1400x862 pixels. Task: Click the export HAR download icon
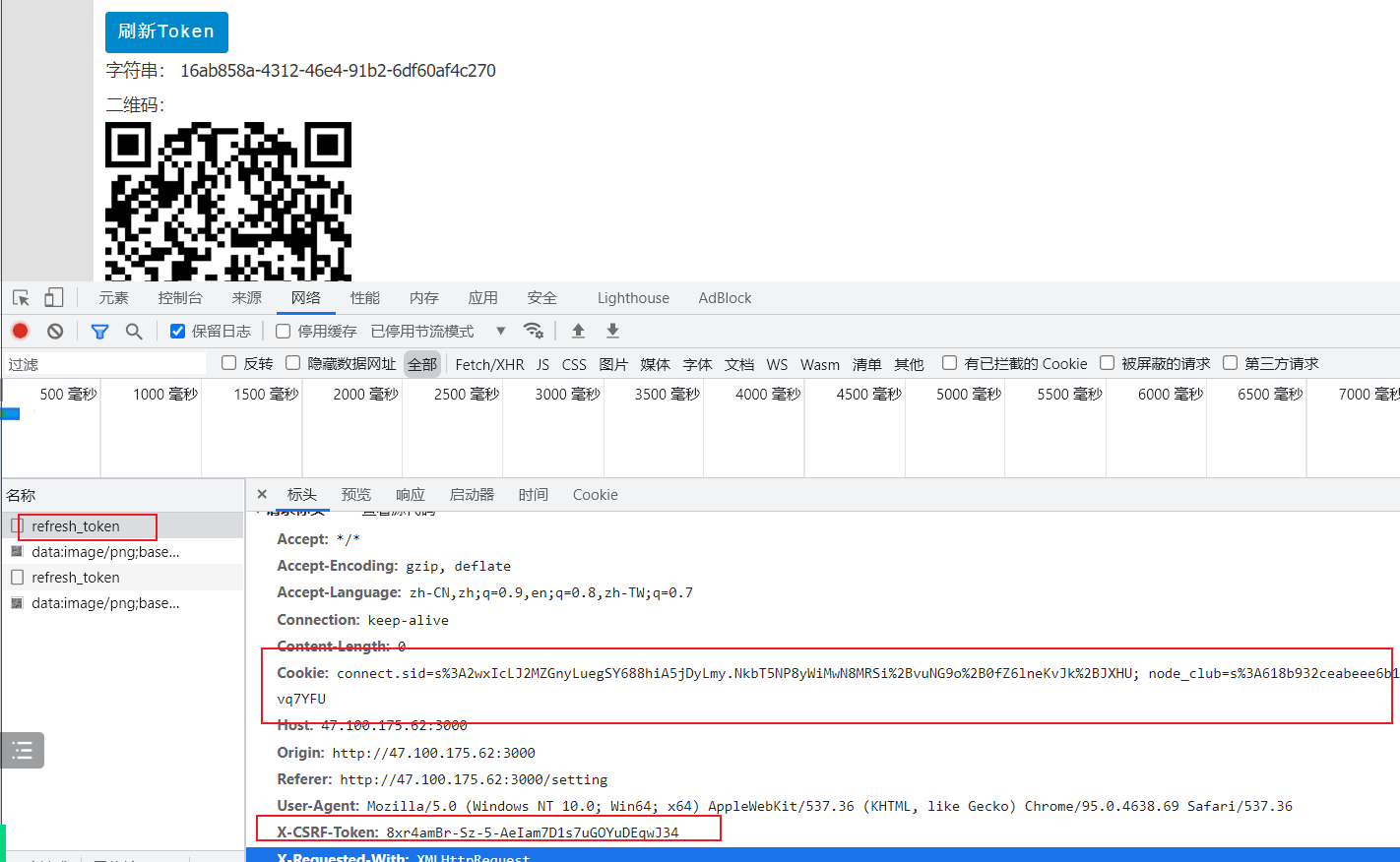coord(612,331)
